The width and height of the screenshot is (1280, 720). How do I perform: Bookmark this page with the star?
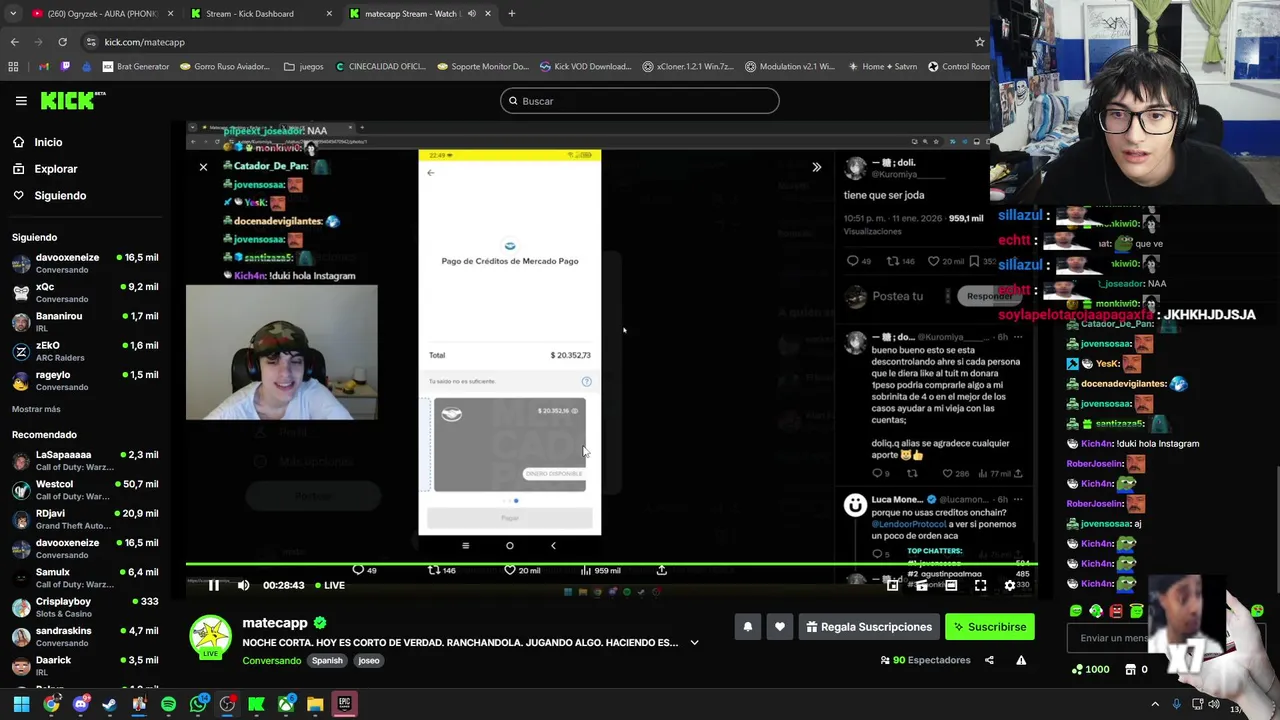(980, 42)
